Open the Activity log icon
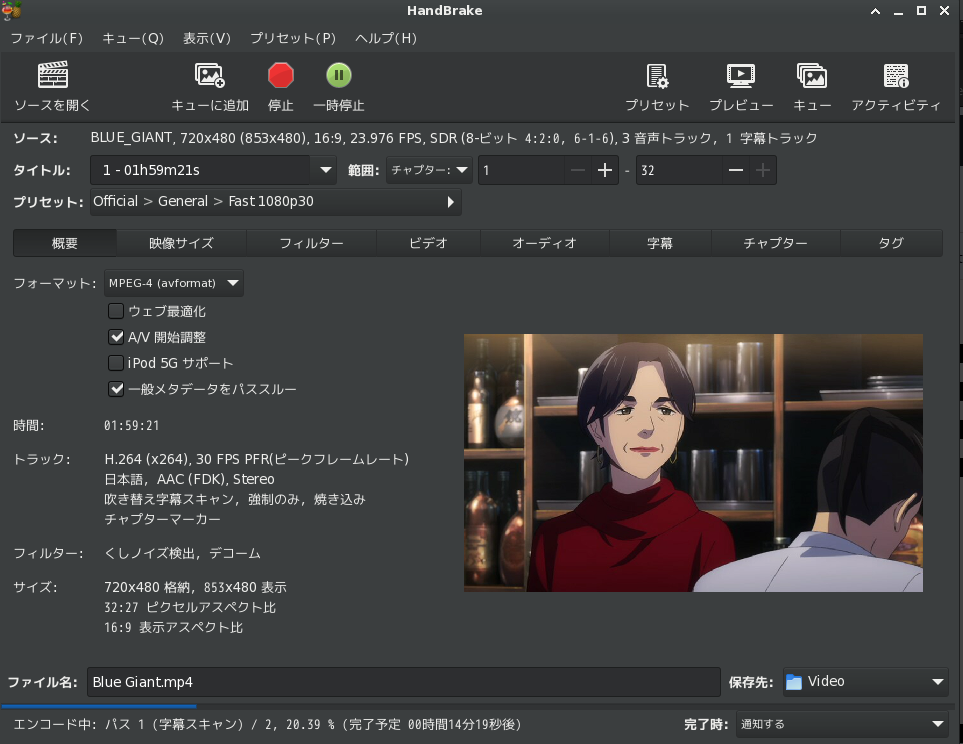The width and height of the screenshot is (963, 744). [x=896, y=76]
